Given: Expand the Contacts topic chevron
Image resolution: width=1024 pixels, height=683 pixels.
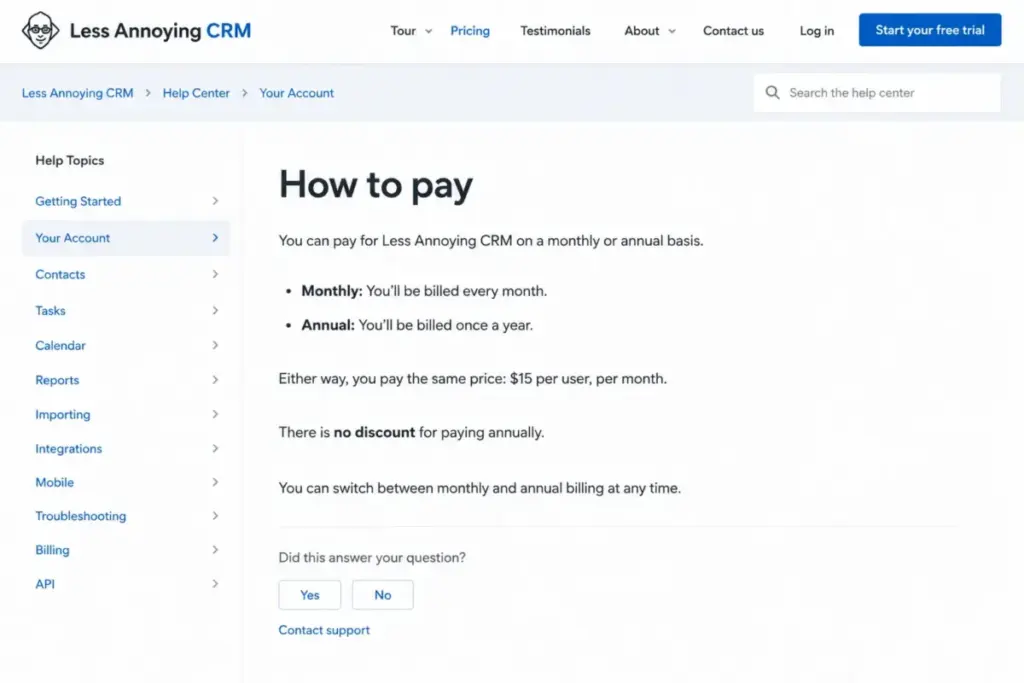Looking at the screenshot, I should point(215,274).
